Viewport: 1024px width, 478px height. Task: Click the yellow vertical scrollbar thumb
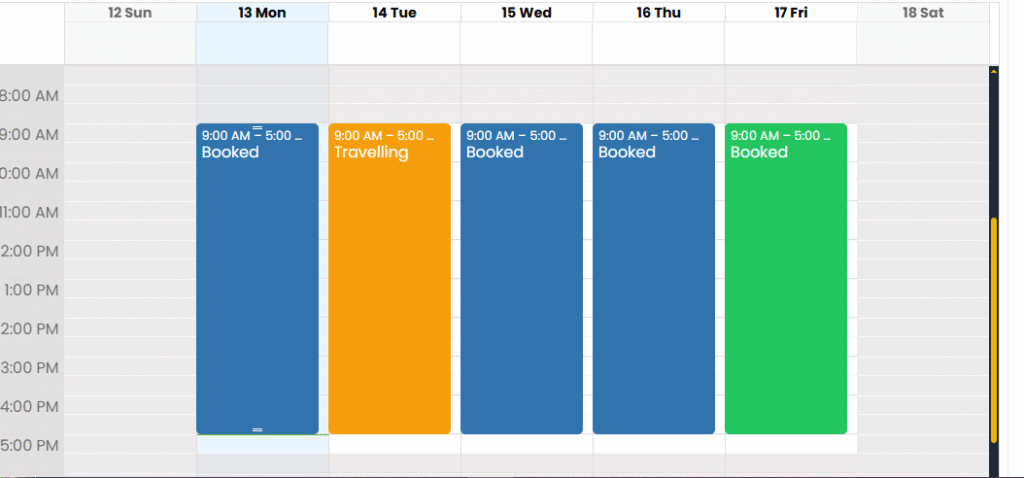click(x=993, y=330)
